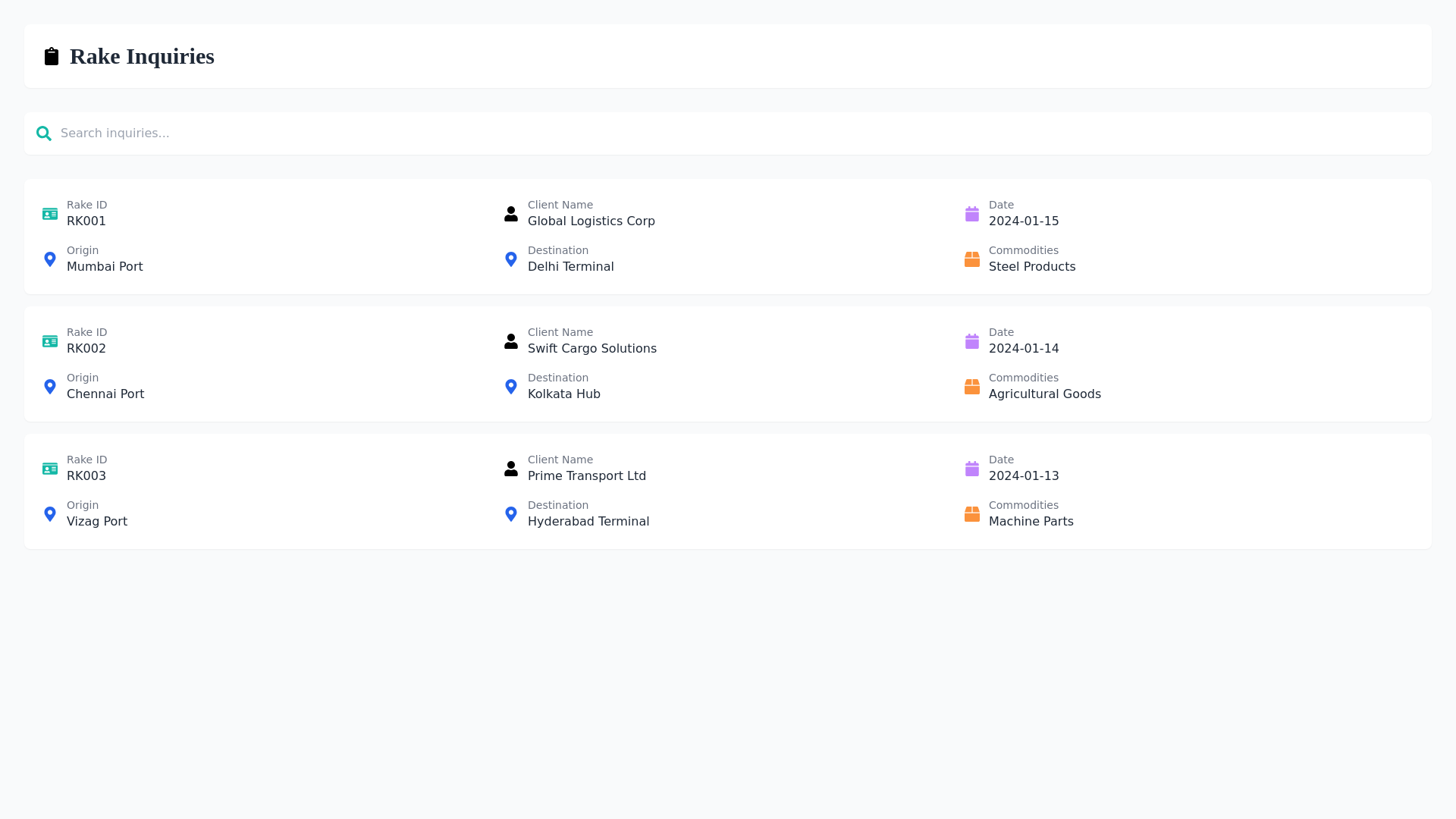The height and width of the screenshot is (819, 1456).
Task: Click the Rake ID card icon for RK001
Action: pyautogui.click(x=49, y=213)
